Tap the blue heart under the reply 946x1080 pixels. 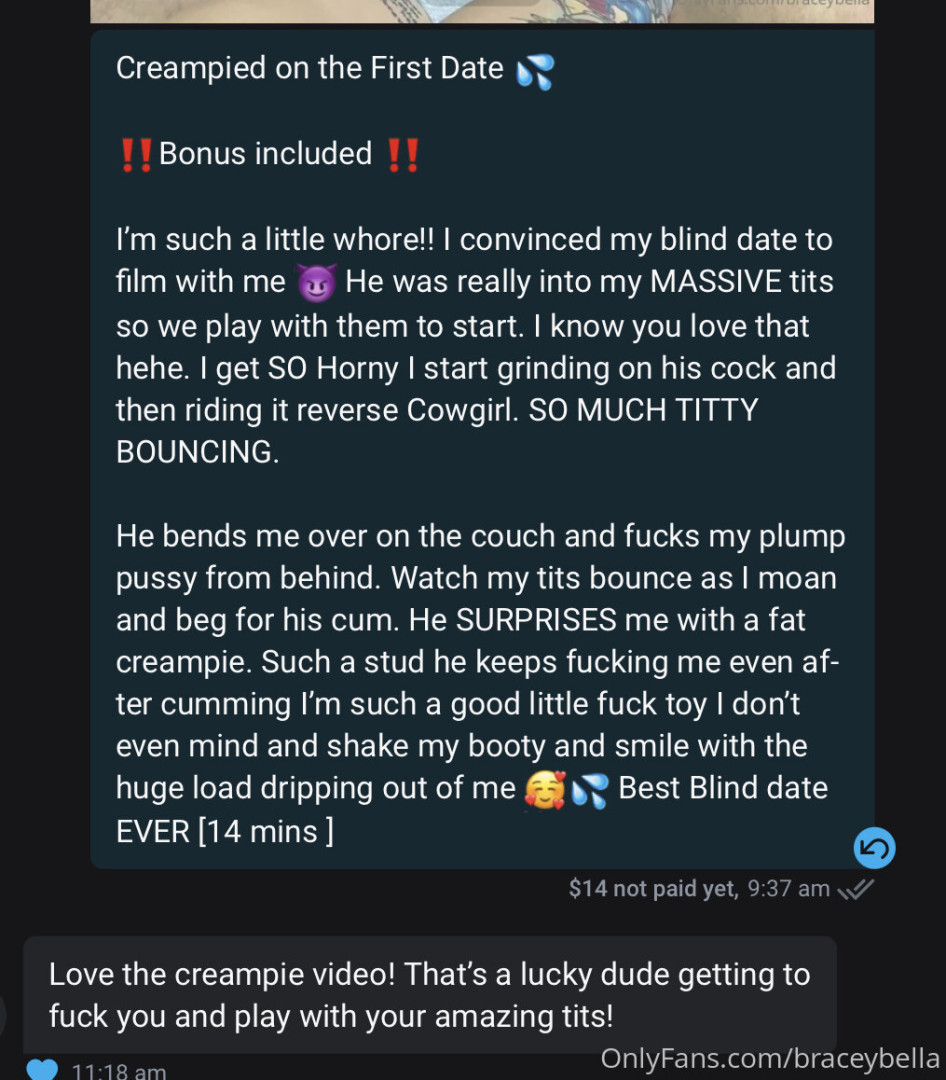pos(42,1069)
